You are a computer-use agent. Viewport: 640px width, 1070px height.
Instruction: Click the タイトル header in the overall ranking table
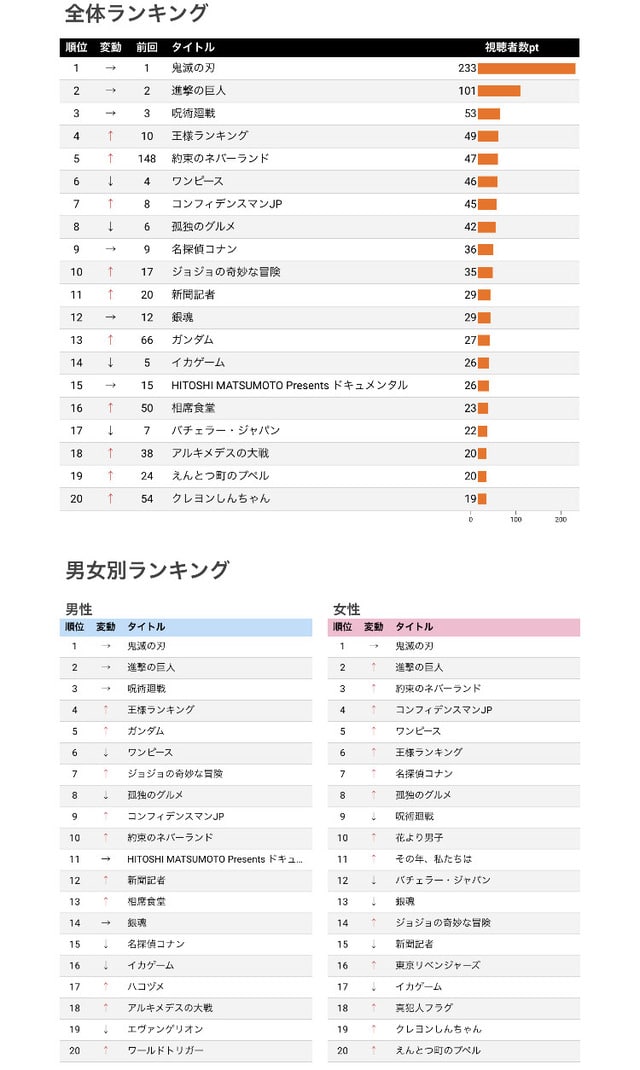pyautogui.click(x=193, y=47)
